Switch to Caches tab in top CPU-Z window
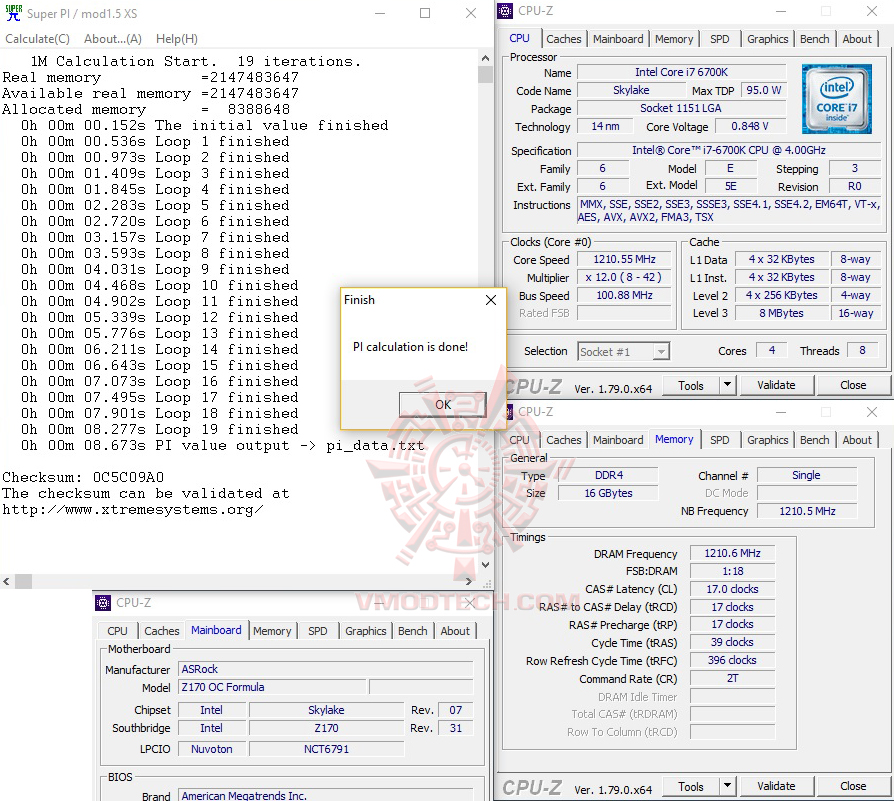Screen dimensions: 894x801 (x=564, y=39)
